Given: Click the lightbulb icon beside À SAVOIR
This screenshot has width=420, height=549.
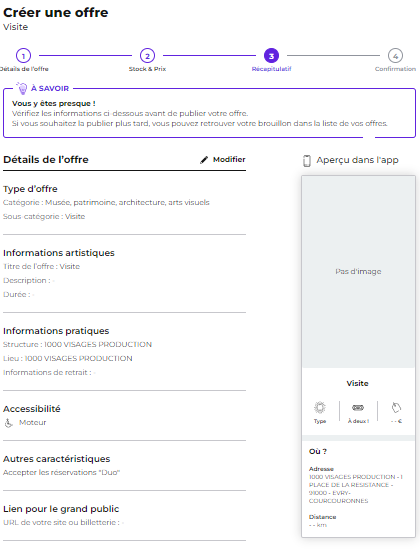Looking at the screenshot, I should pyautogui.click(x=22, y=88).
